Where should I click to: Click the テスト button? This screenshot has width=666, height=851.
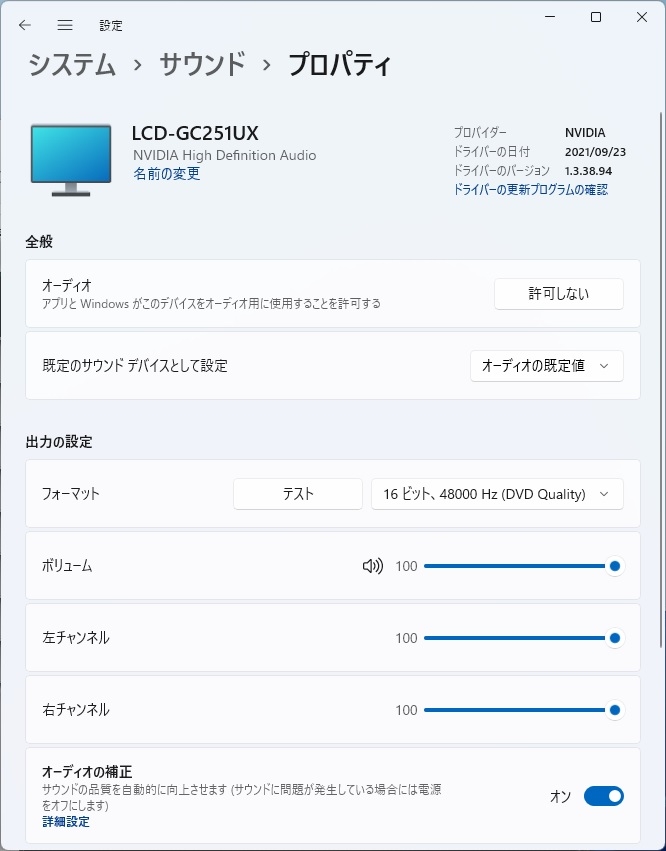(298, 494)
